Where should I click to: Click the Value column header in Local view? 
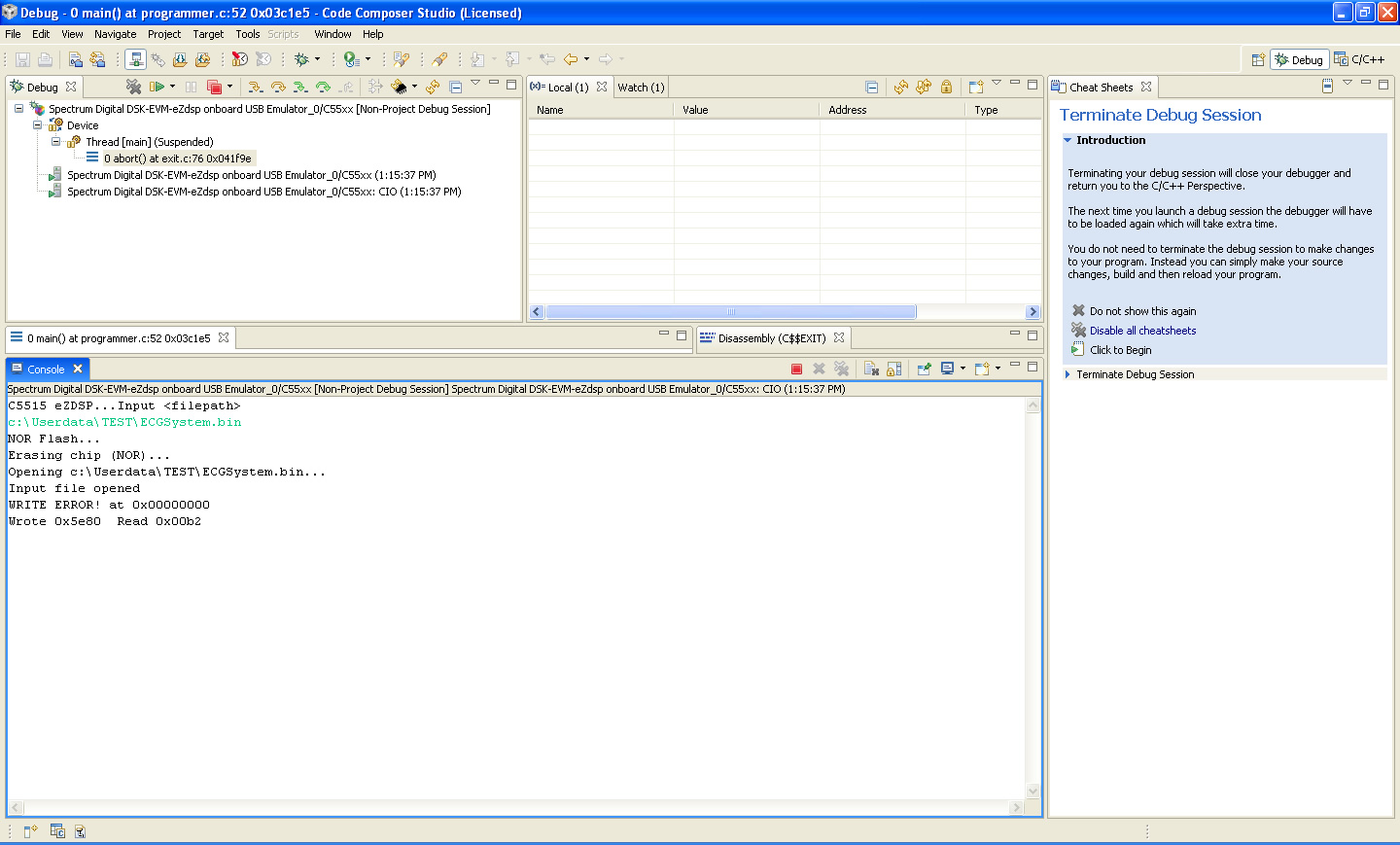pyautogui.click(x=747, y=110)
